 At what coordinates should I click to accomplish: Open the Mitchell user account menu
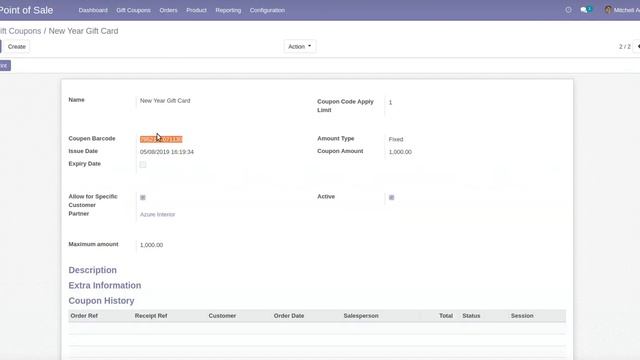(622, 10)
